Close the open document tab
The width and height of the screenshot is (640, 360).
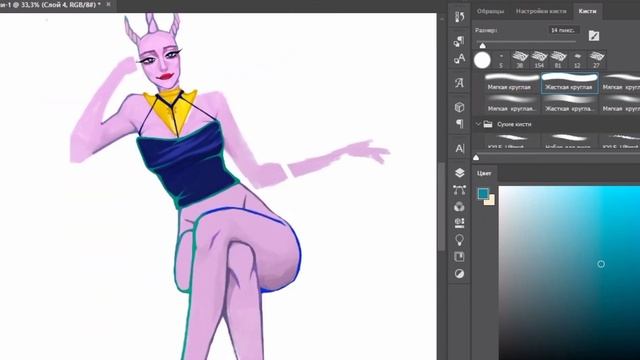108,4
